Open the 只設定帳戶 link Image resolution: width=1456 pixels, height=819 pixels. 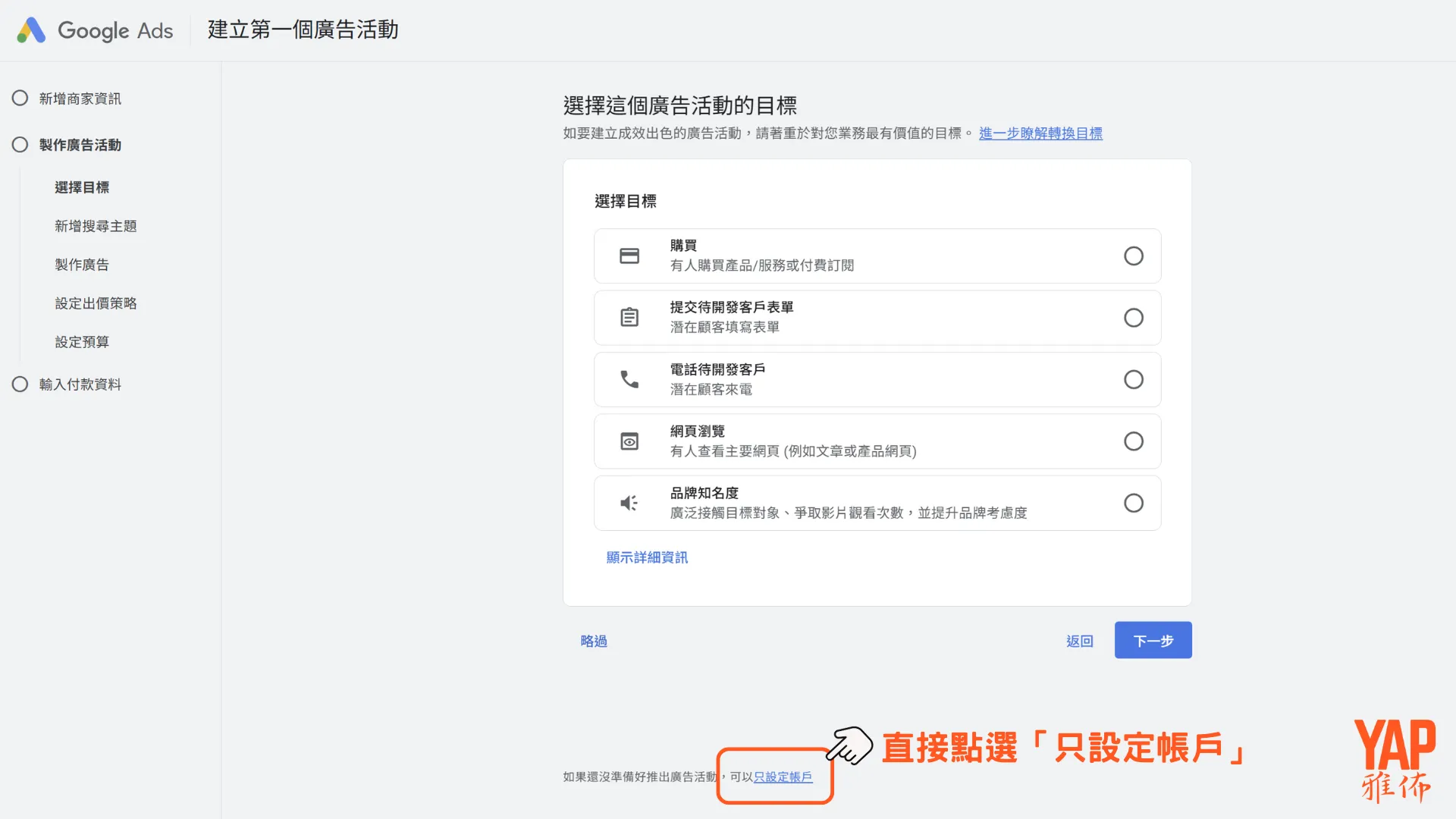[783, 777]
